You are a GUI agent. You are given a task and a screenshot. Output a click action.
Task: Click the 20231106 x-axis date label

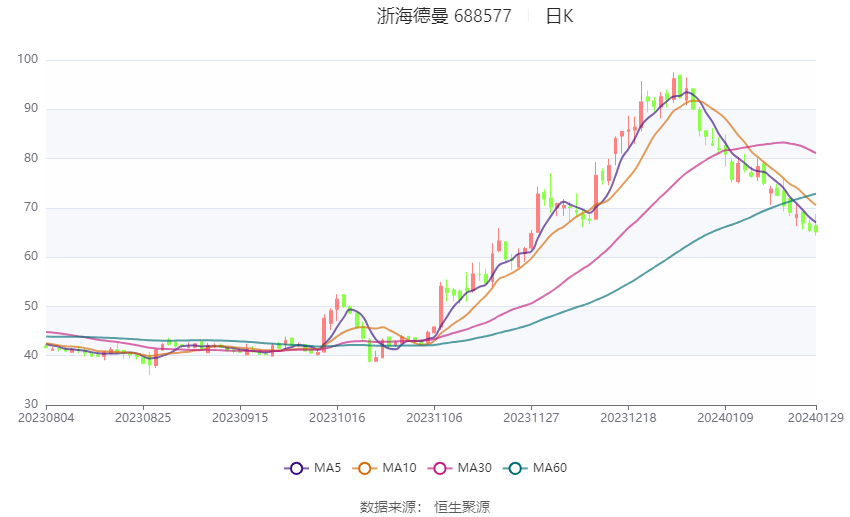434,418
